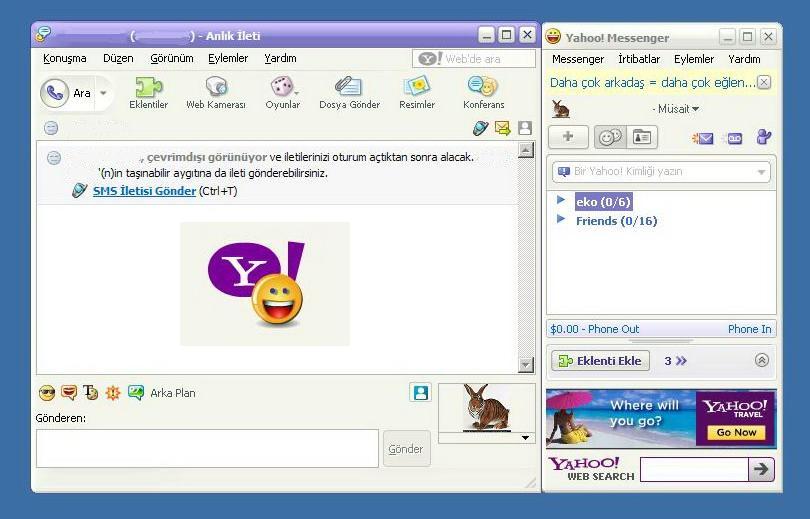
Task: Open text formatting icon
Action: click(x=90, y=393)
